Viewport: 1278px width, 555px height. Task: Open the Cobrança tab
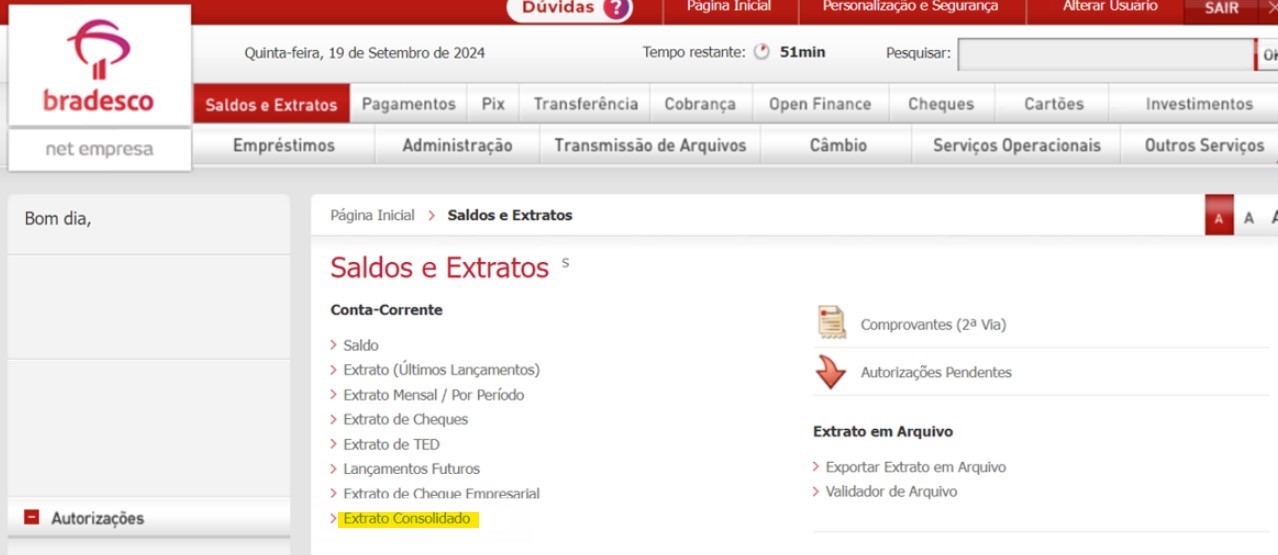[x=700, y=104]
